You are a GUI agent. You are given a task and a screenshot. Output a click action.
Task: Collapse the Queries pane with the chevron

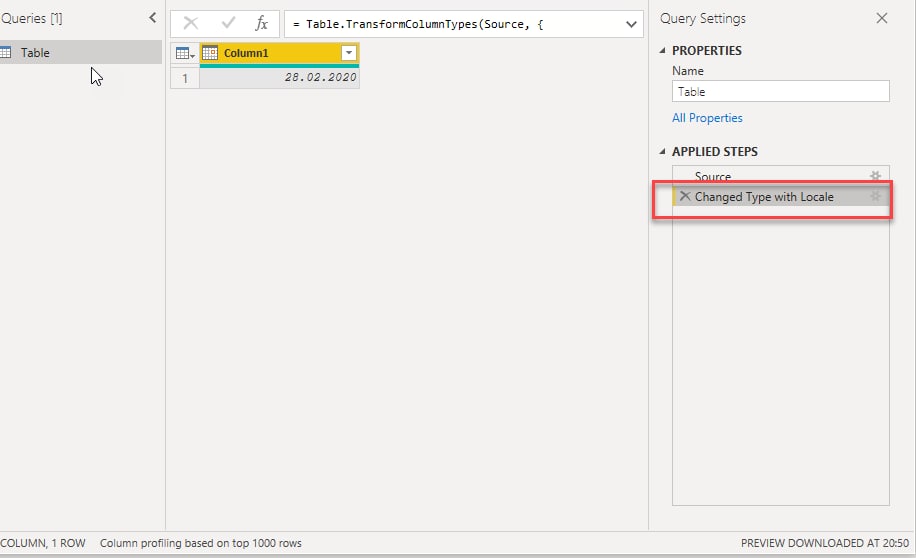(x=152, y=18)
